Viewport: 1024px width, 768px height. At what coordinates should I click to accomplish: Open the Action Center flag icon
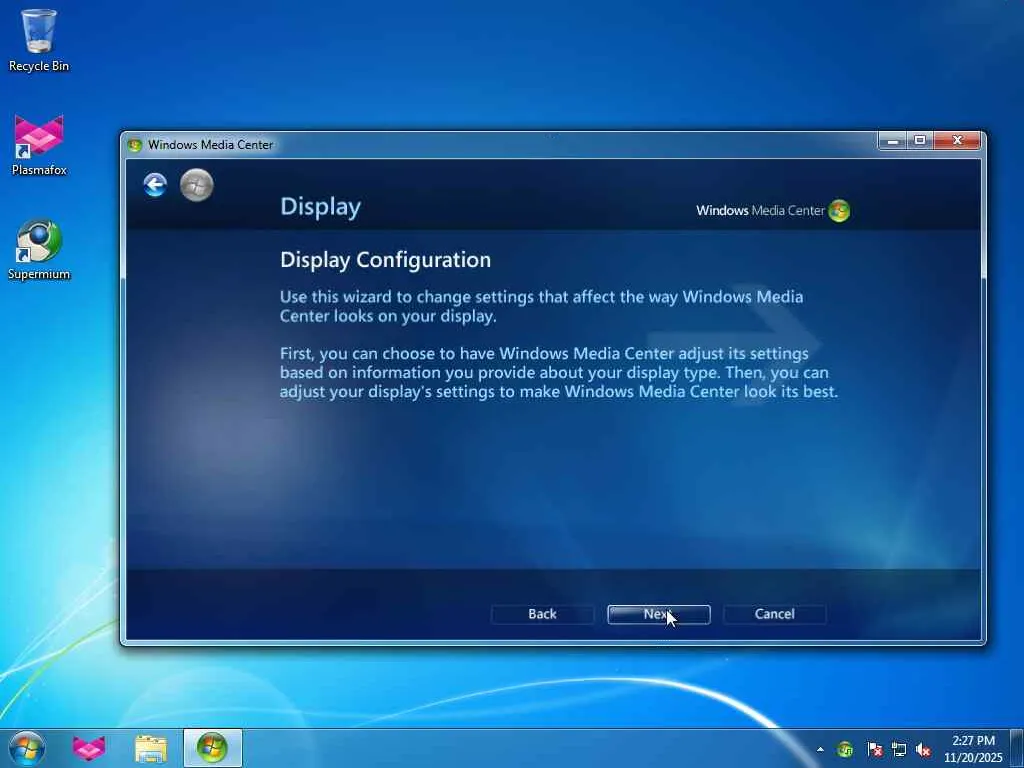874,750
